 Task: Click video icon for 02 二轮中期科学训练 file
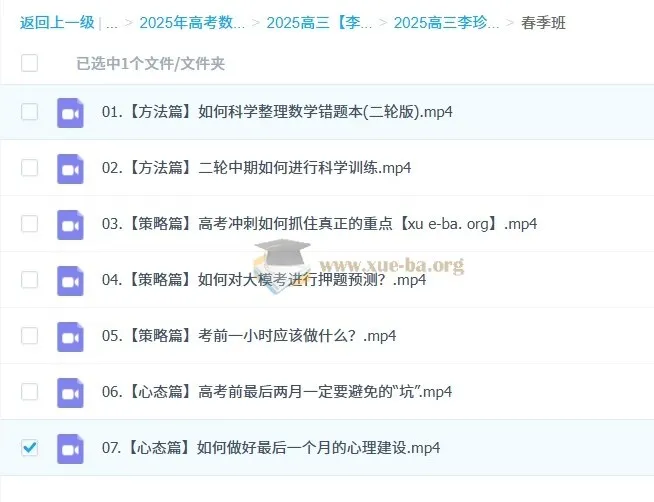[70, 169]
